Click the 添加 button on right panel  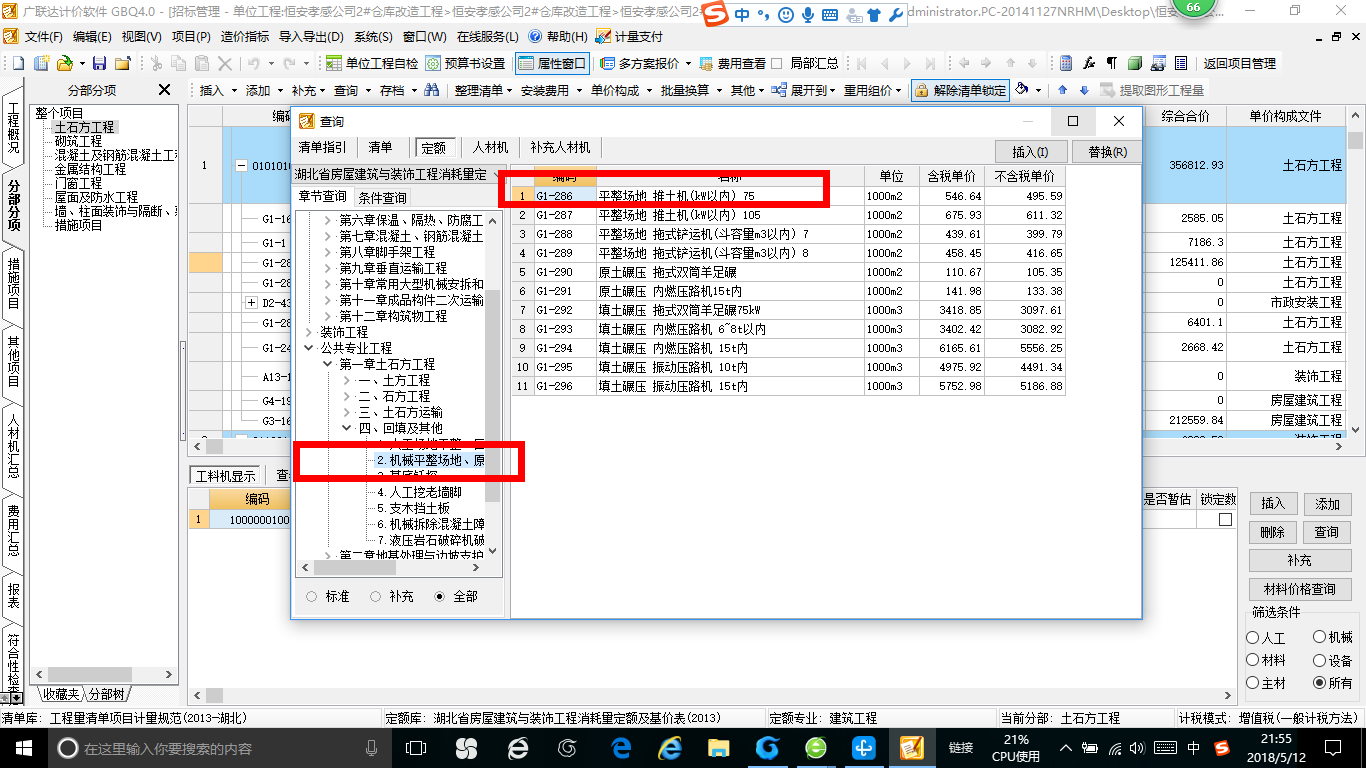coord(1327,504)
